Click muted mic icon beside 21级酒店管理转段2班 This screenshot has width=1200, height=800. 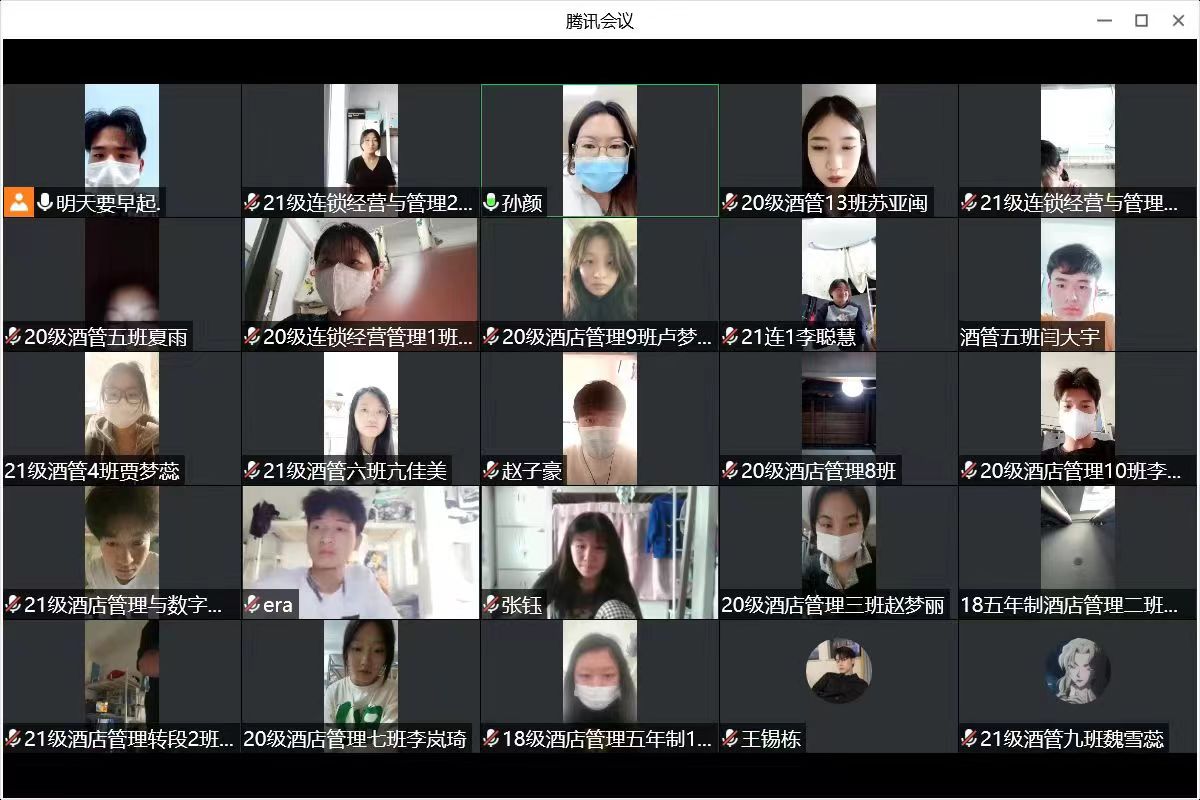click(x=13, y=739)
